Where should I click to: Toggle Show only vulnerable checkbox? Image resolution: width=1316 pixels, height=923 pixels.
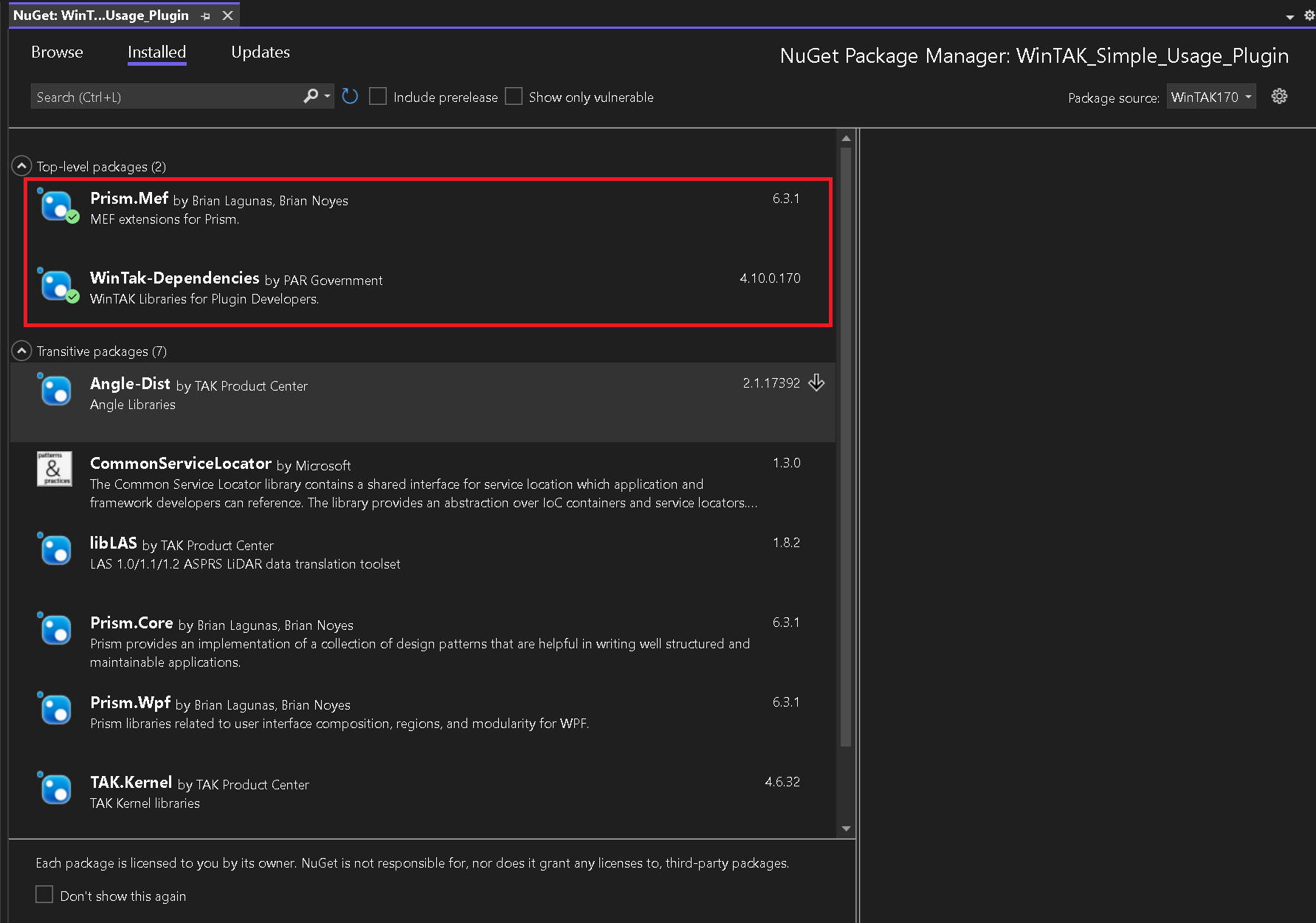click(x=514, y=97)
